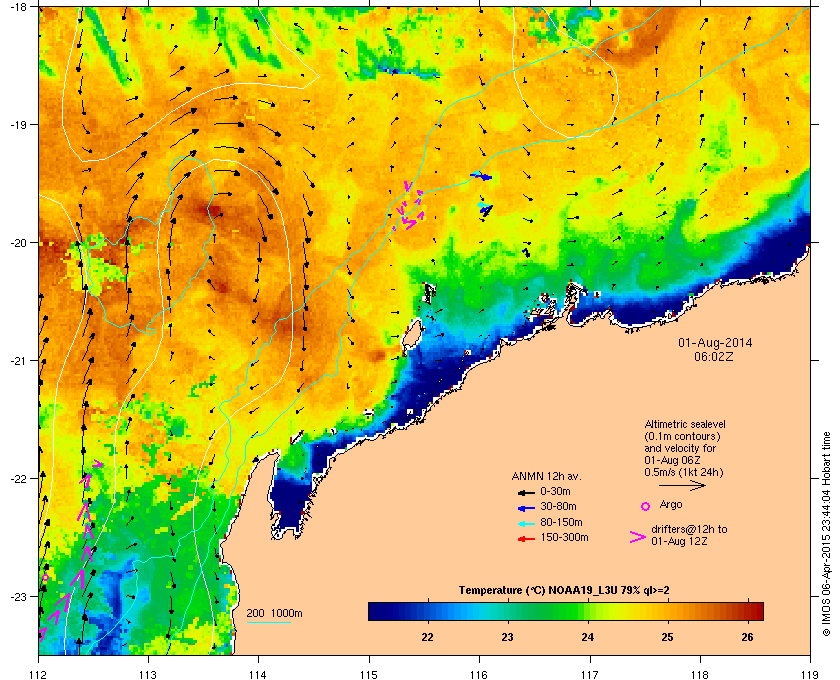Screen dimensions: 840x680
Task: Click the 'ANMN 12h av.' legend heading
Action: pyautogui.click(x=546, y=476)
